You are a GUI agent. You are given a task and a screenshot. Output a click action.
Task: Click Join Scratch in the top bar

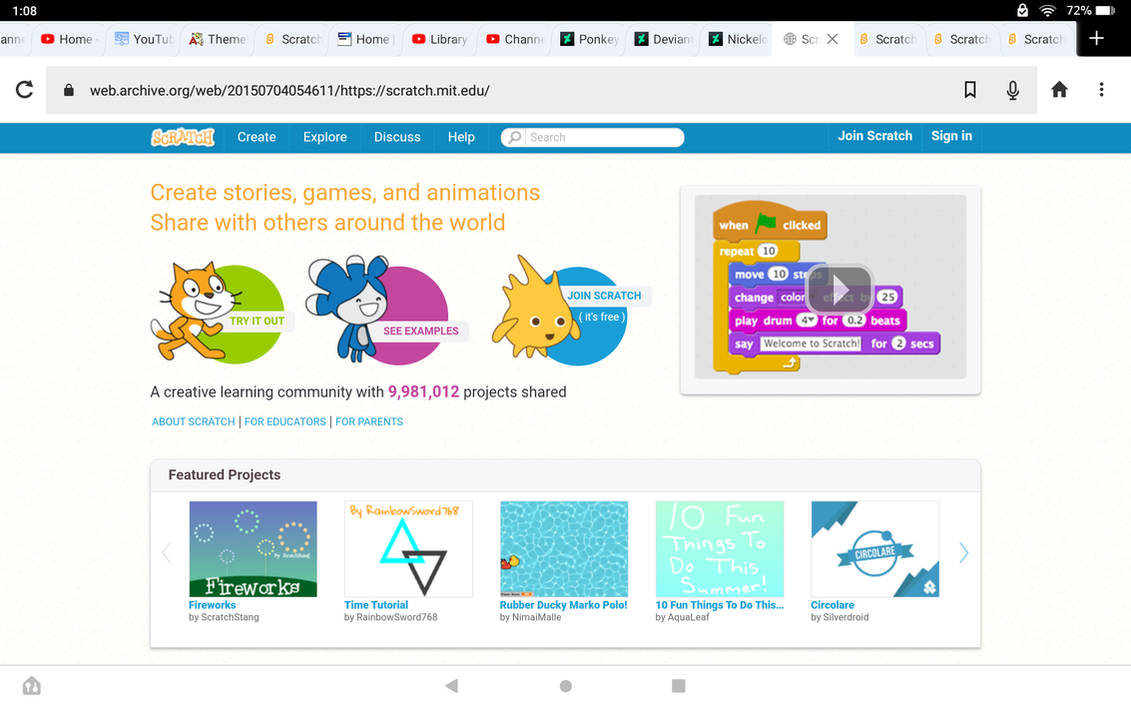pyautogui.click(x=874, y=136)
